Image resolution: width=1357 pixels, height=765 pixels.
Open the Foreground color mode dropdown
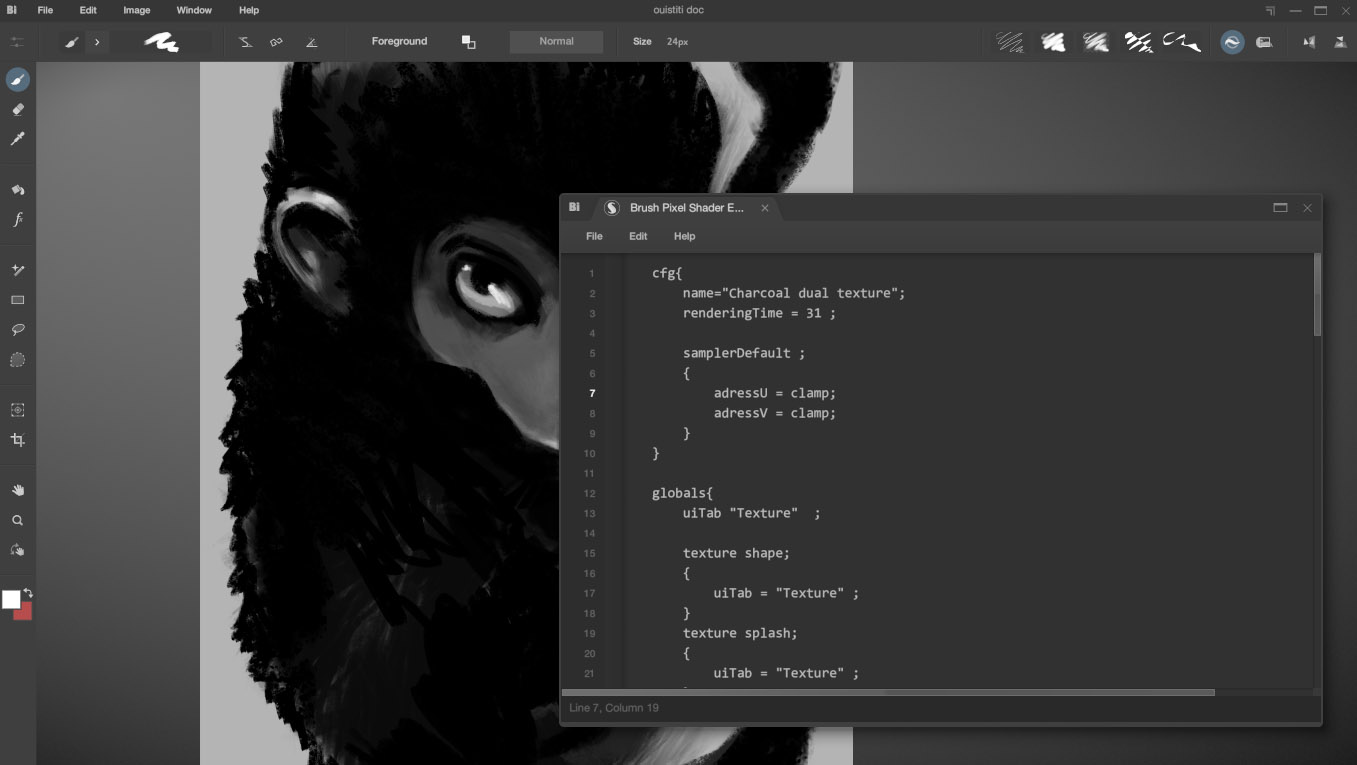click(x=399, y=42)
